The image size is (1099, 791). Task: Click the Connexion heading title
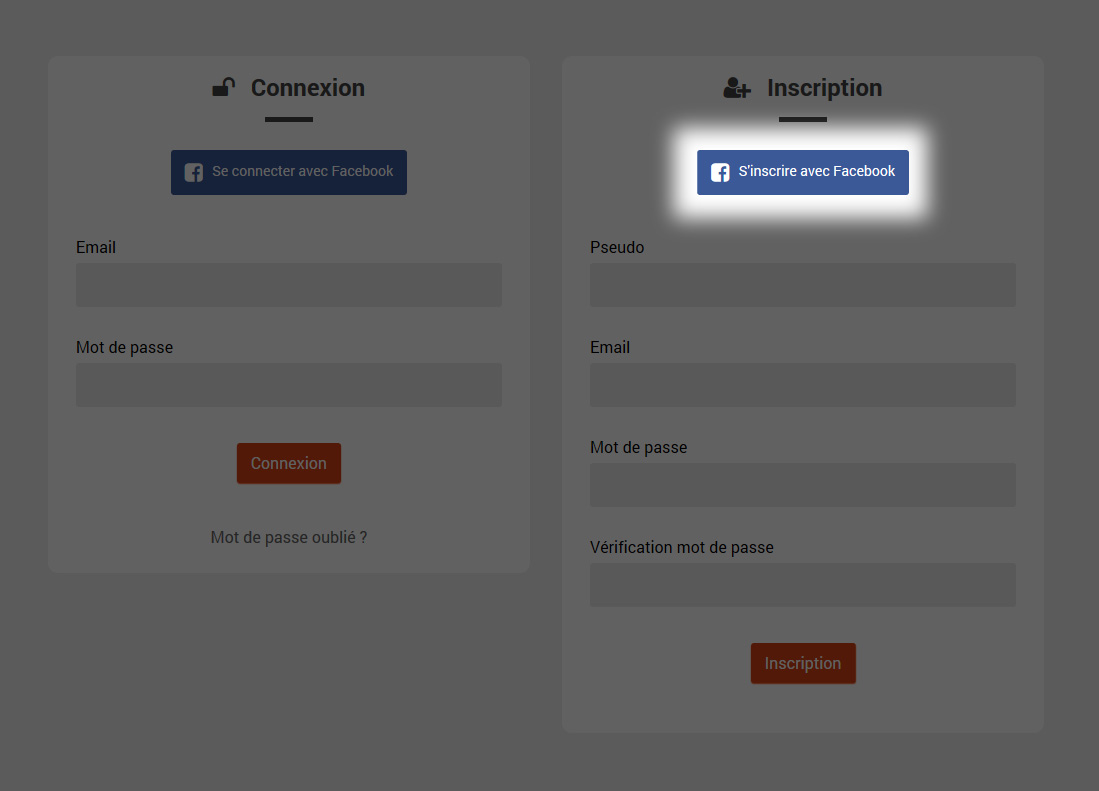coord(308,88)
